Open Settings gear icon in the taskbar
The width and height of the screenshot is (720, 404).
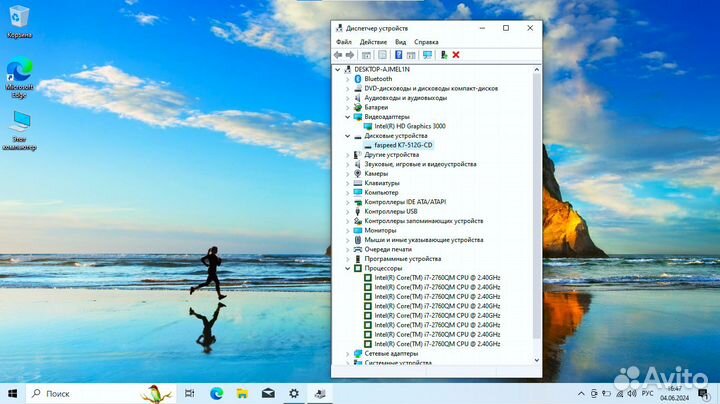pyautogui.click(x=293, y=394)
